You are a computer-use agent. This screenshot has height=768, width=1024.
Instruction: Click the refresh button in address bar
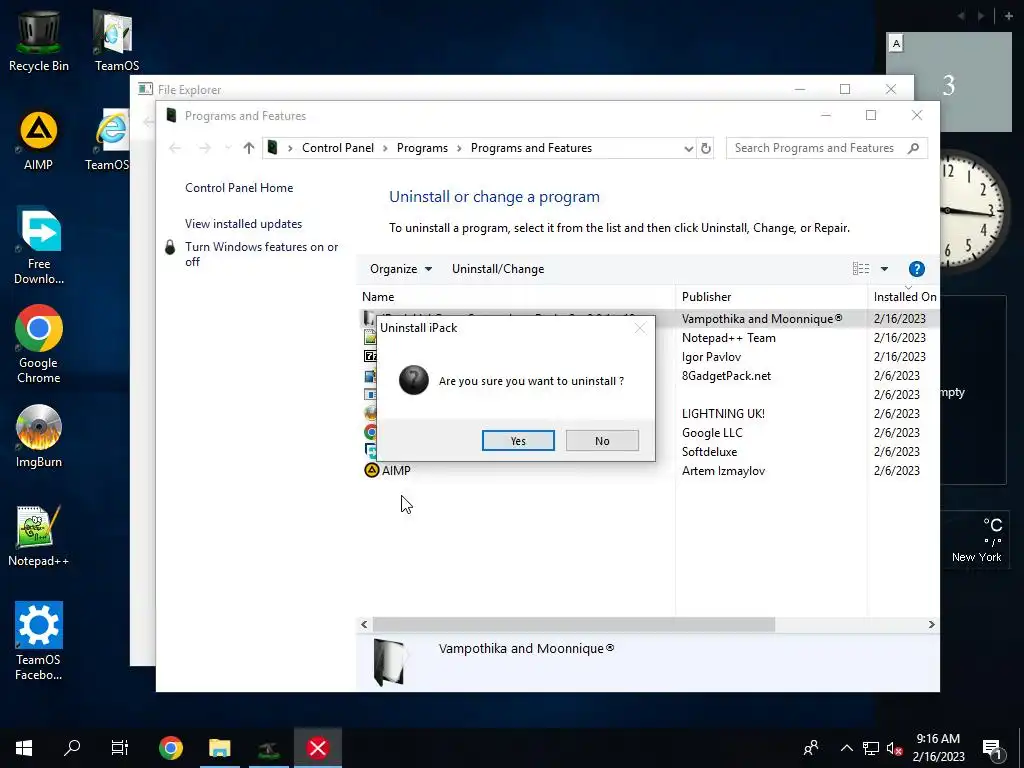point(705,148)
